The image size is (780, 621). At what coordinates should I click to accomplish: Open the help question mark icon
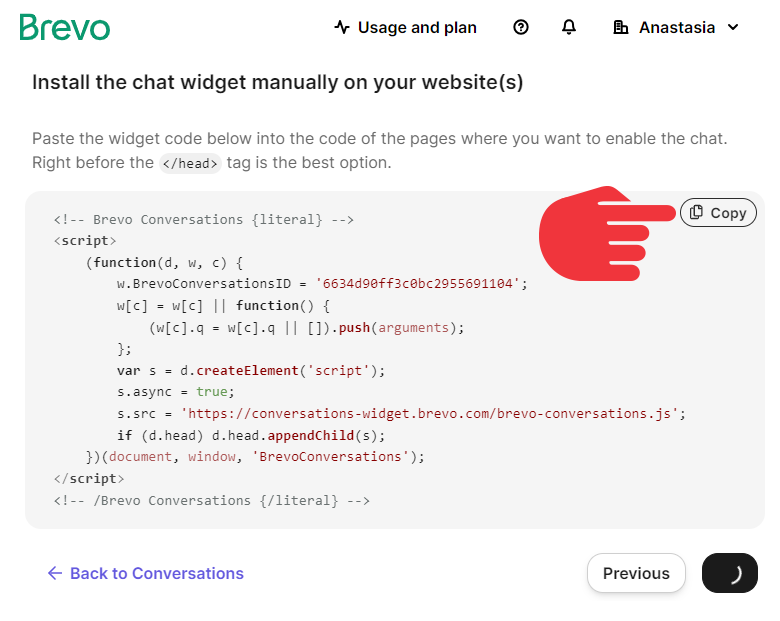point(521,27)
